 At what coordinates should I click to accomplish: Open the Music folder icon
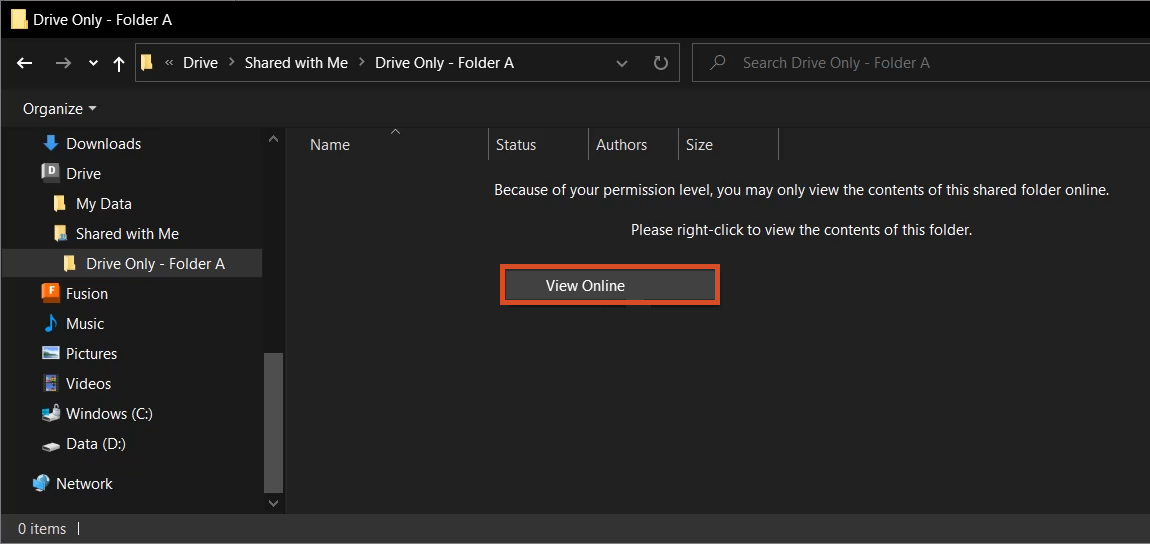51,323
